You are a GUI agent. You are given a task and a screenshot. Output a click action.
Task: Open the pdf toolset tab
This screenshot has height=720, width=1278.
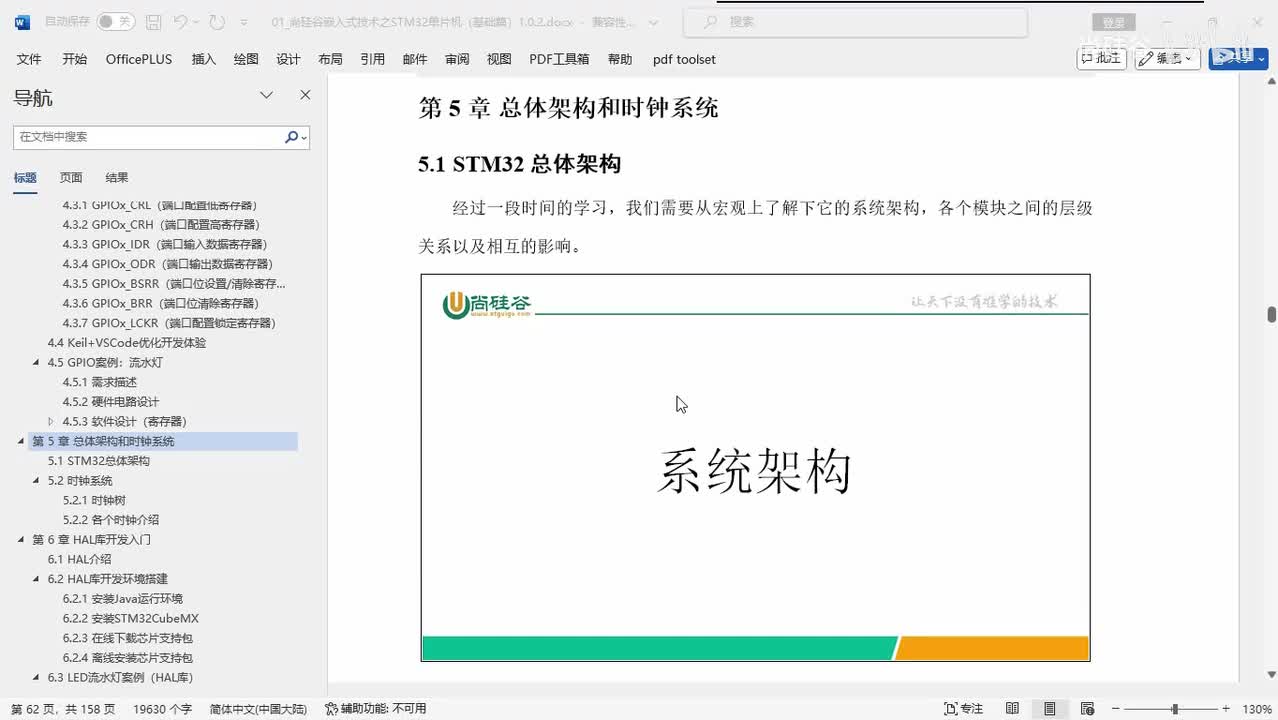(684, 59)
